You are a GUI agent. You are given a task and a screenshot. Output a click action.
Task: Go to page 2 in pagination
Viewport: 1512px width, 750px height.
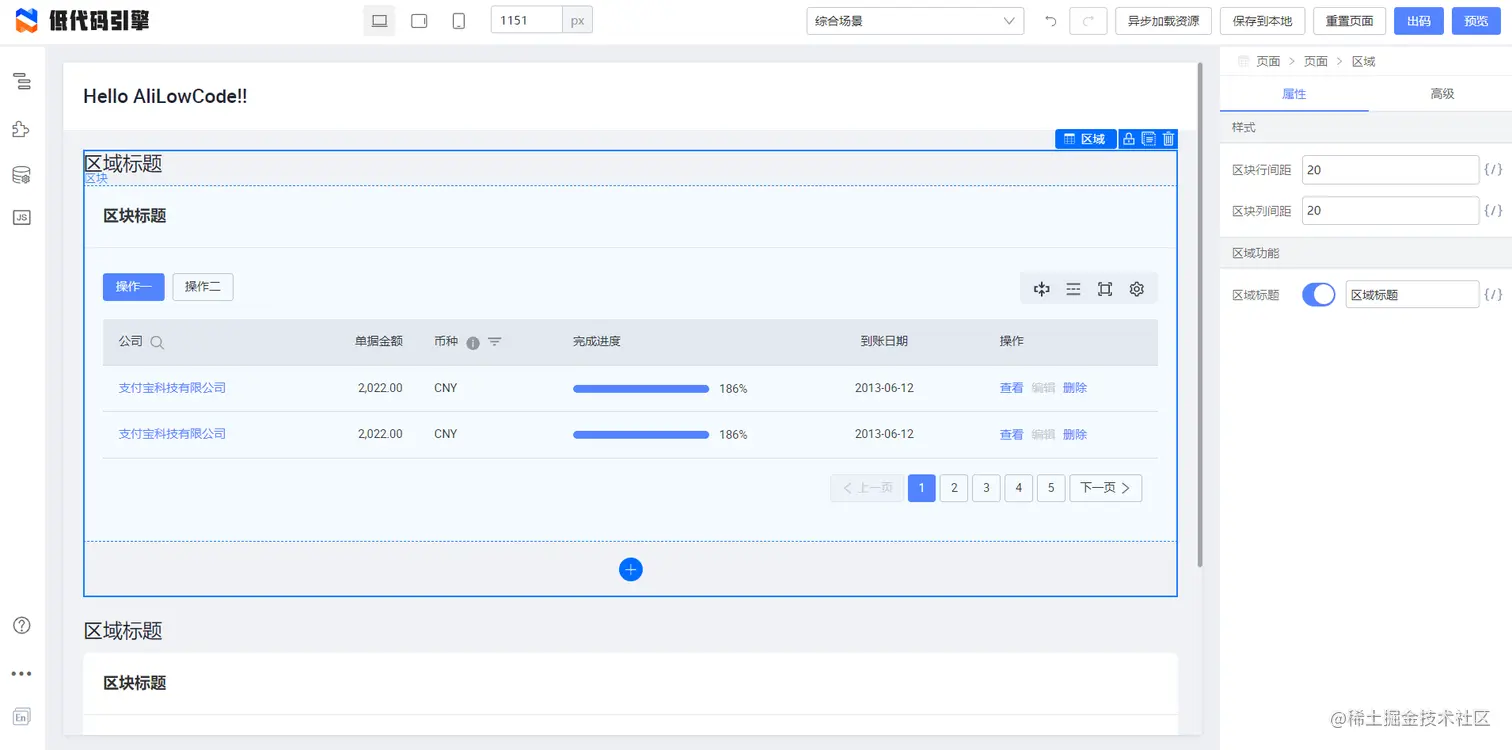[954, 488]
